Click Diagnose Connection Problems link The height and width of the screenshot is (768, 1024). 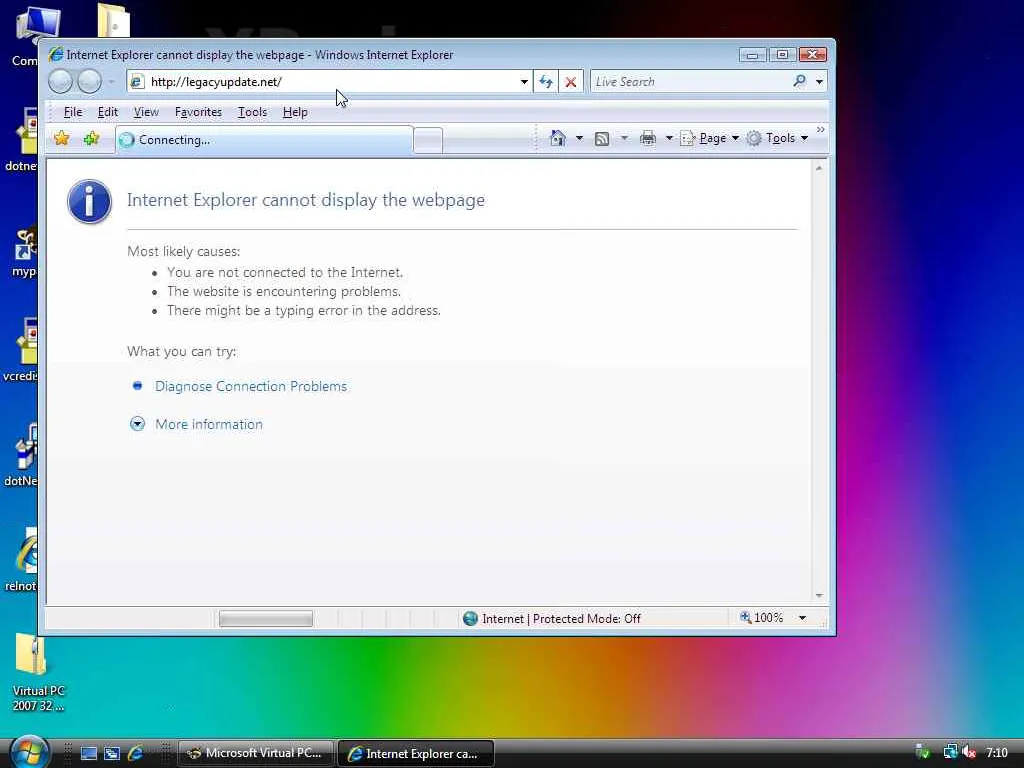(x=251, y=386)
